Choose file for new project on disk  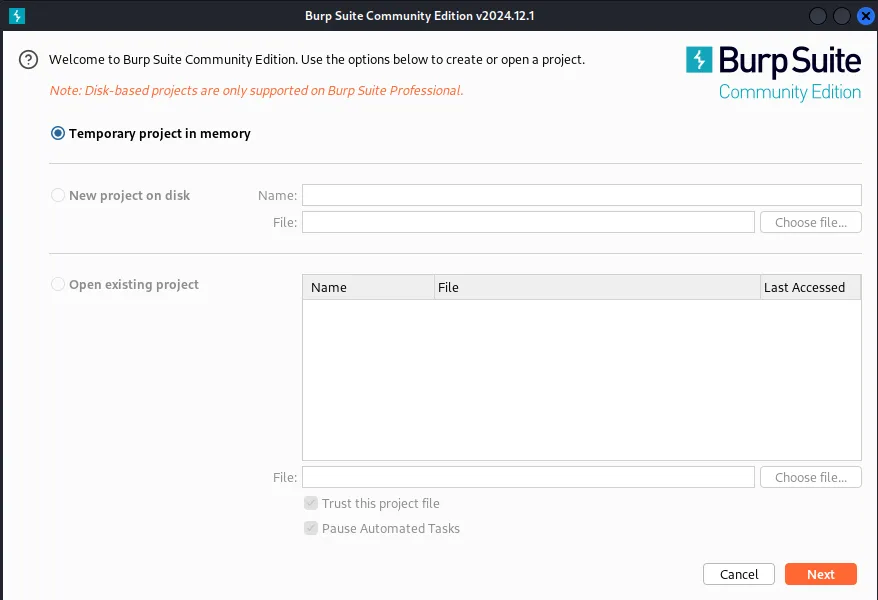pos(810,222)
